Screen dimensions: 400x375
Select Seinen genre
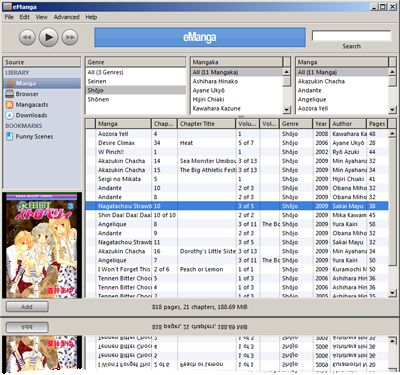(x=135, y=81)
